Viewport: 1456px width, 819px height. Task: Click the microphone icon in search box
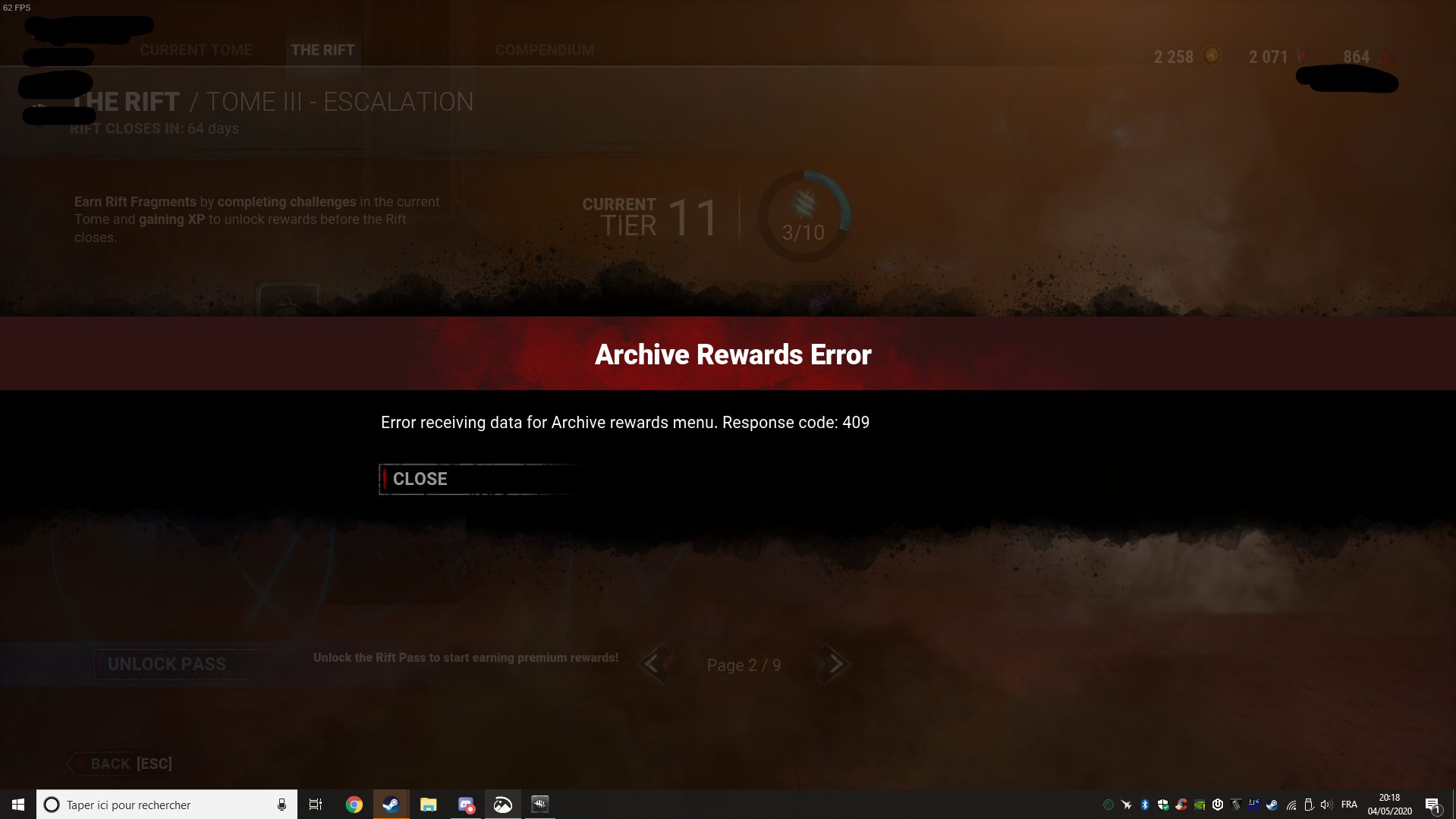[281, 805]
